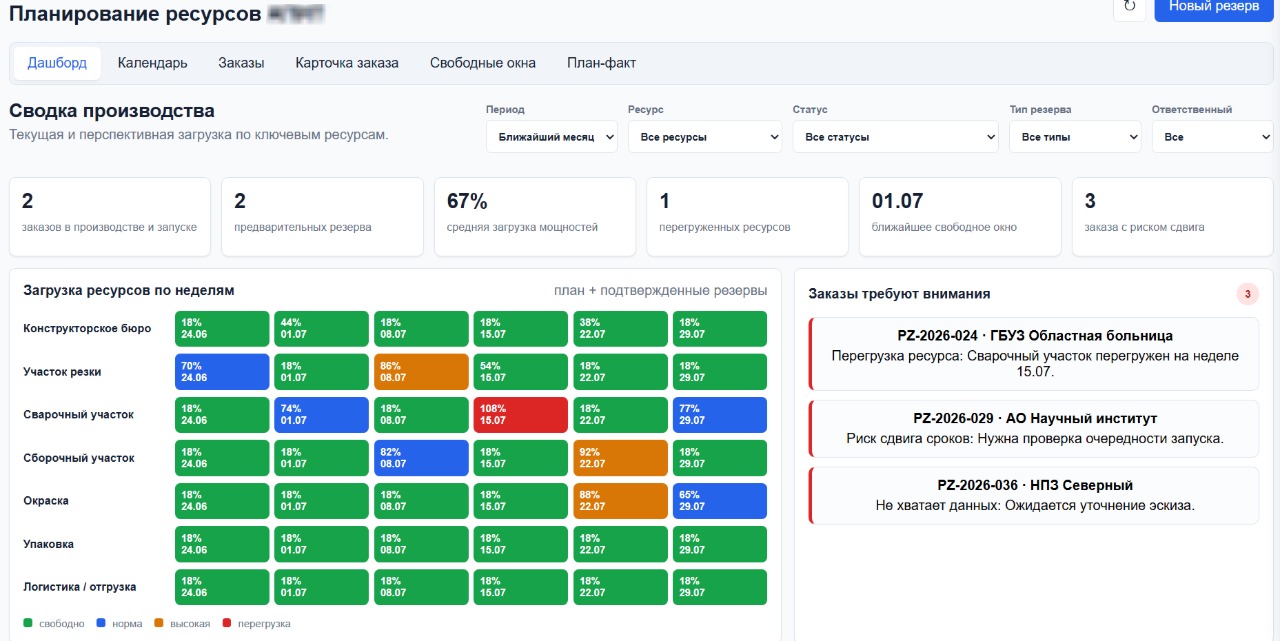Open the Заказы tab
This screenshot has height=641, width=1280.
[241, 63]
